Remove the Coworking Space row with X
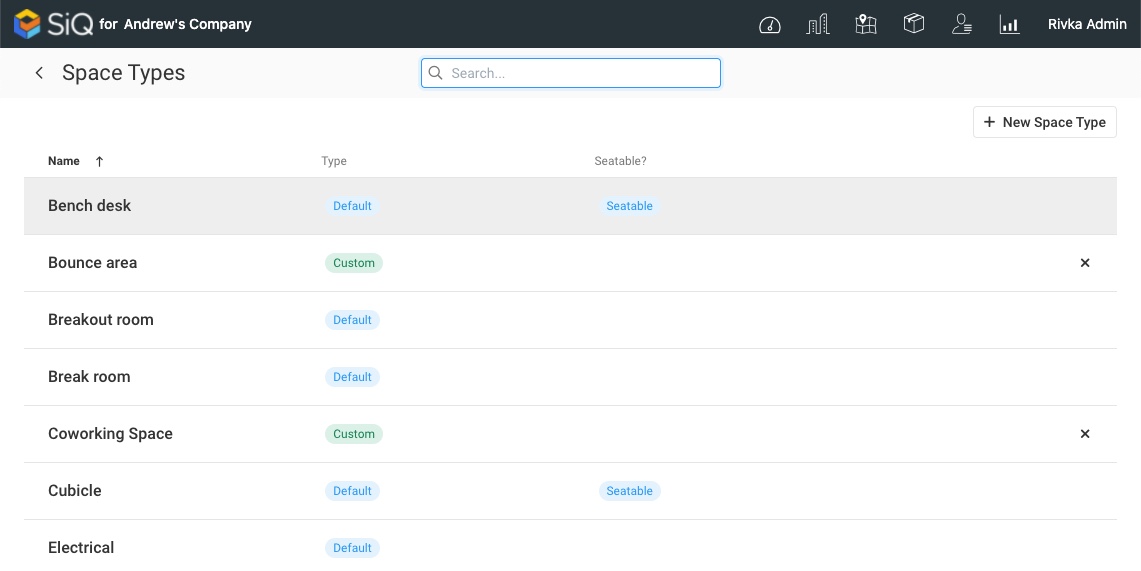Image resolution: width=1141 pixels, height=571 pixels. pos(1085,434)
